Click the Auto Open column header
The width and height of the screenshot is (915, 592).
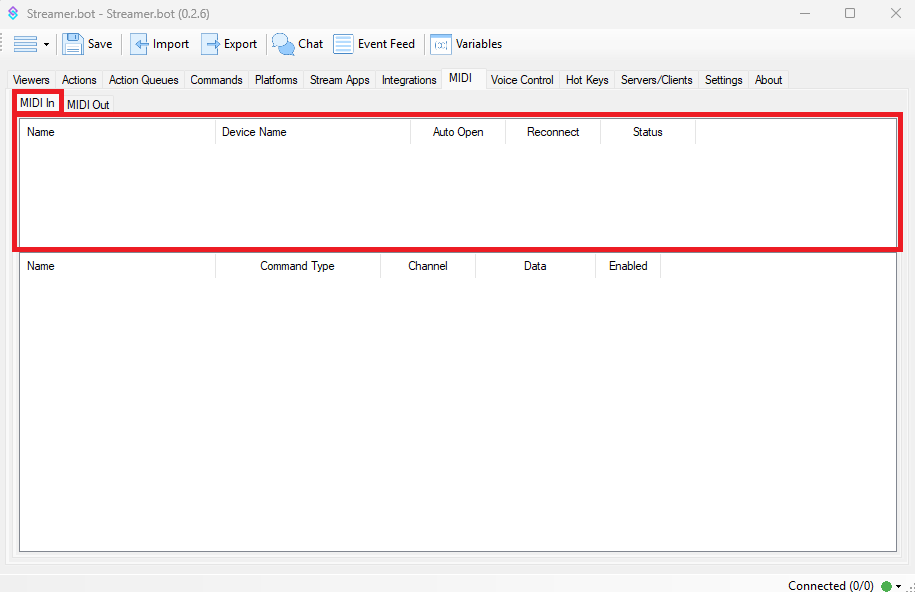(x=457, y=132)
